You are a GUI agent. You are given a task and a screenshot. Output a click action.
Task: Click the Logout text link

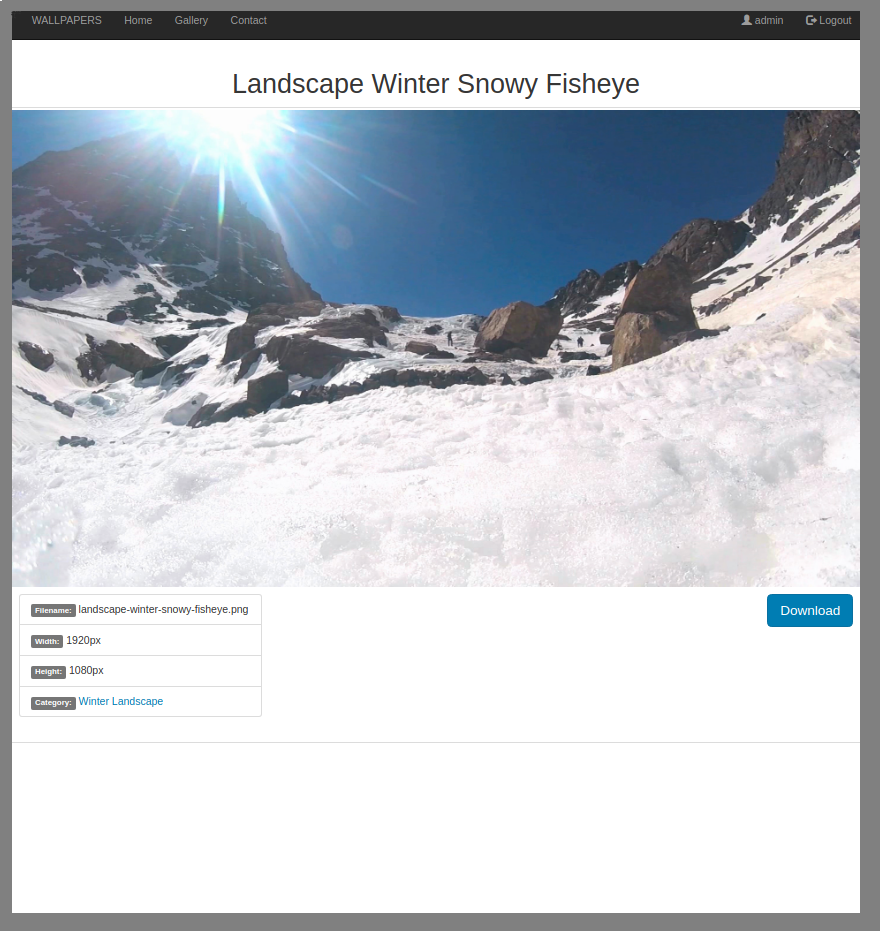[x=835, y=21]
